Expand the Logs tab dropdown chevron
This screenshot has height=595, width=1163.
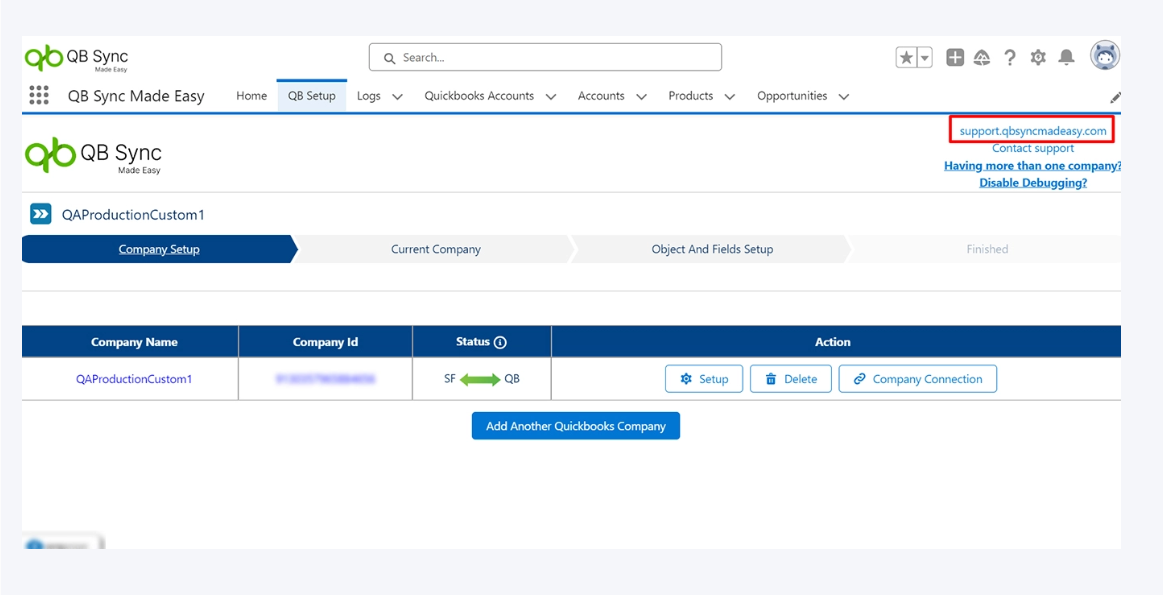pyautogui.click(x=397, y=96)
